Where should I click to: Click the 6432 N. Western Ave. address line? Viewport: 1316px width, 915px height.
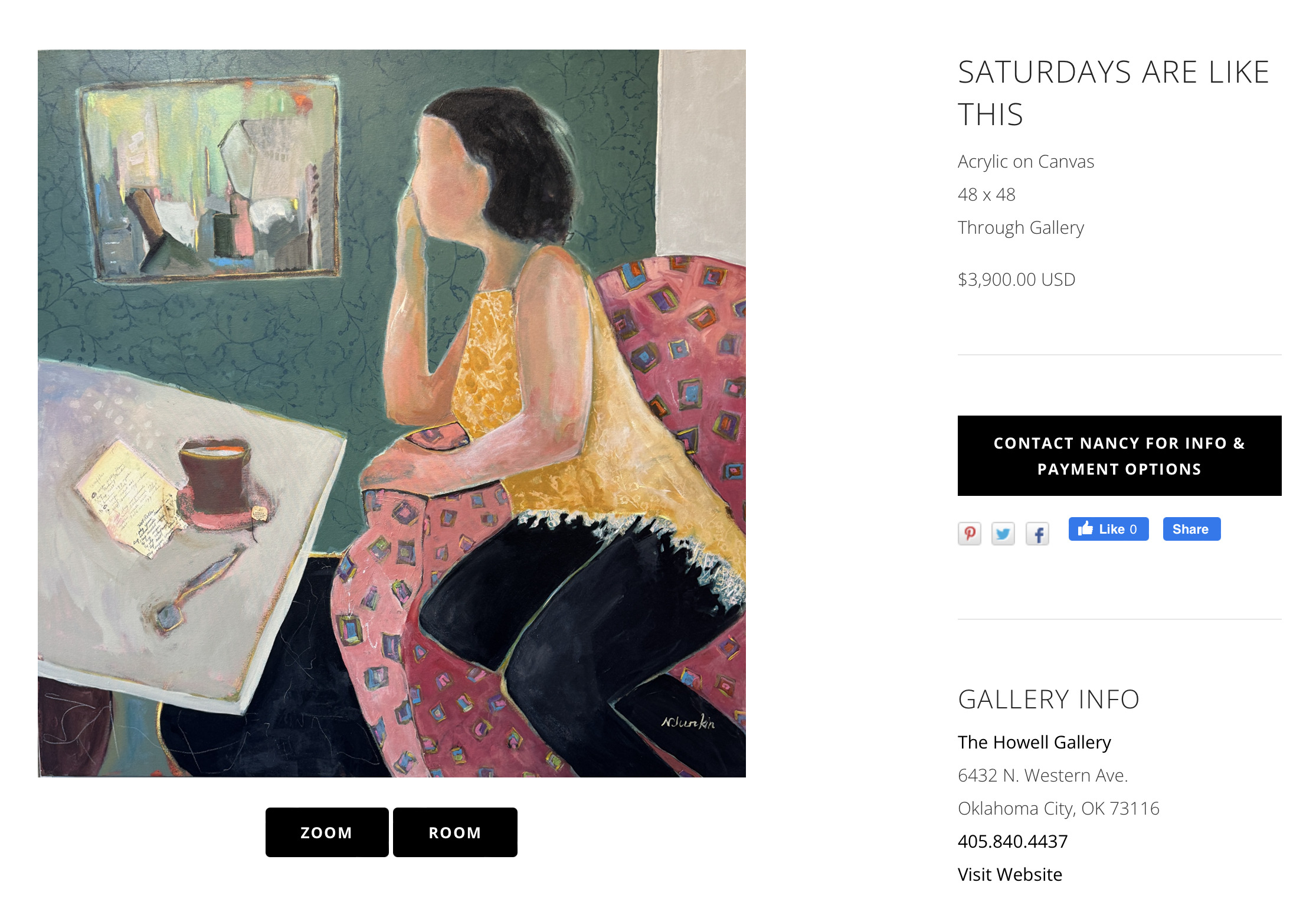click(1042, 775)
